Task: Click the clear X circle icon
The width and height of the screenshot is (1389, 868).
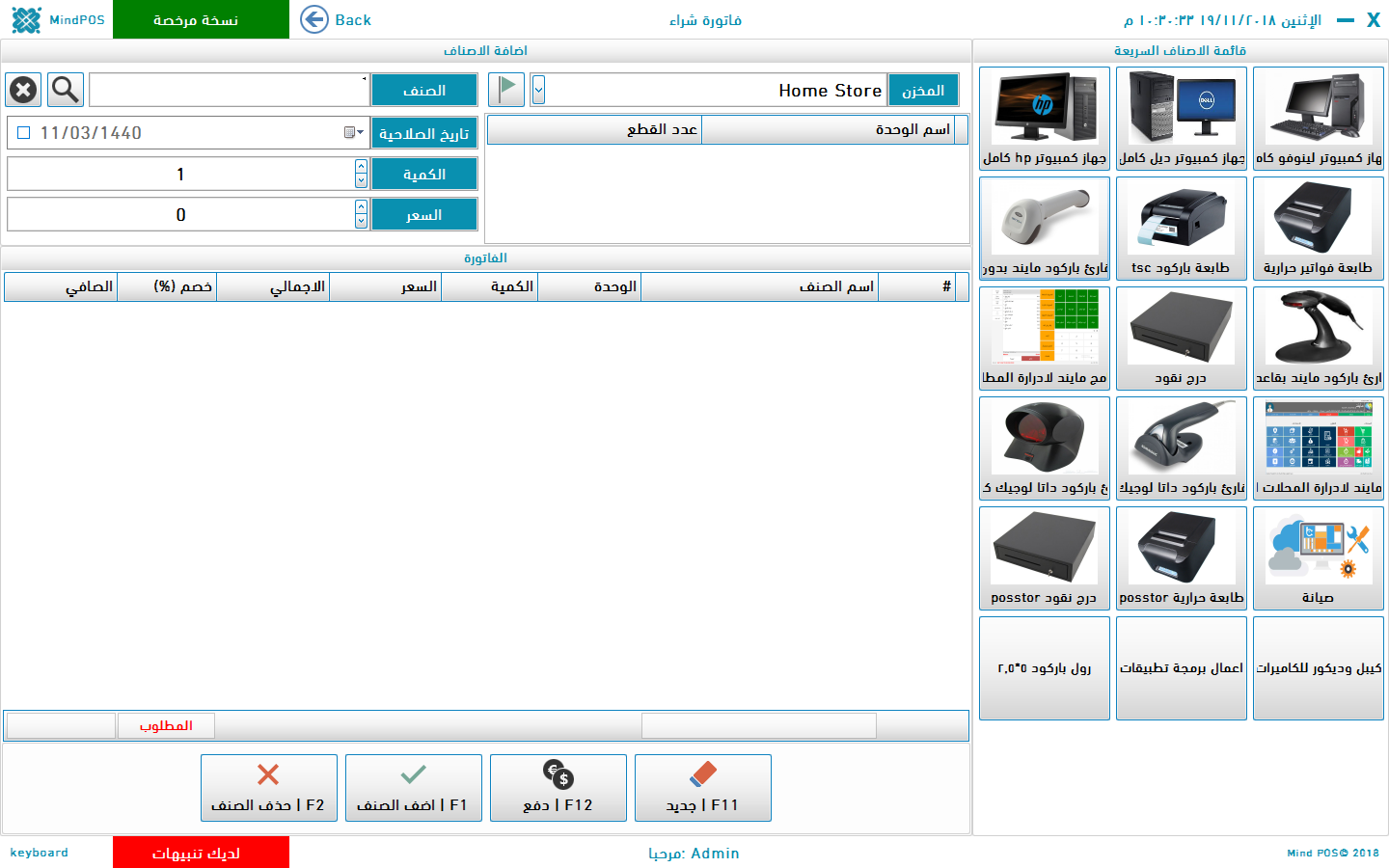Action: click(23, 90)
